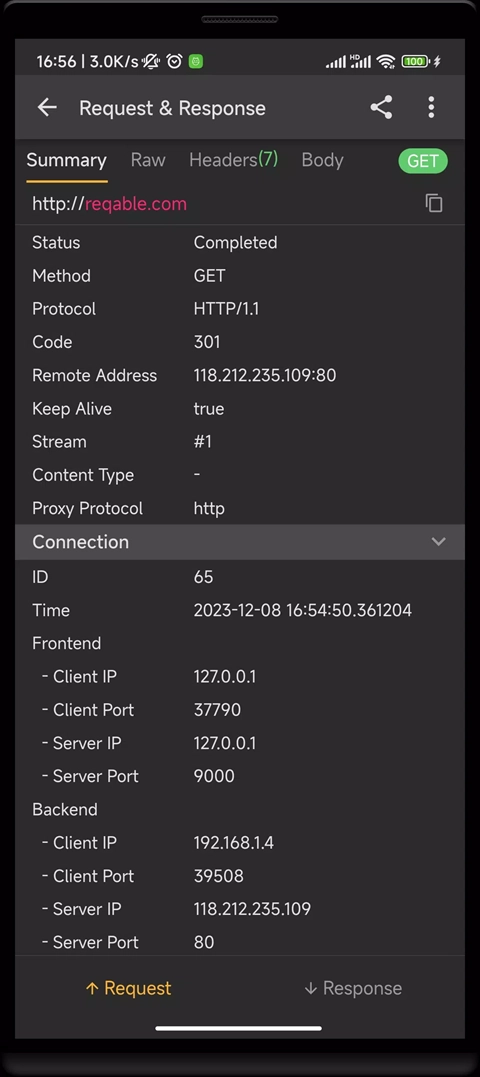
Task: Tap the green GET method badge
Action: [423, 161]
